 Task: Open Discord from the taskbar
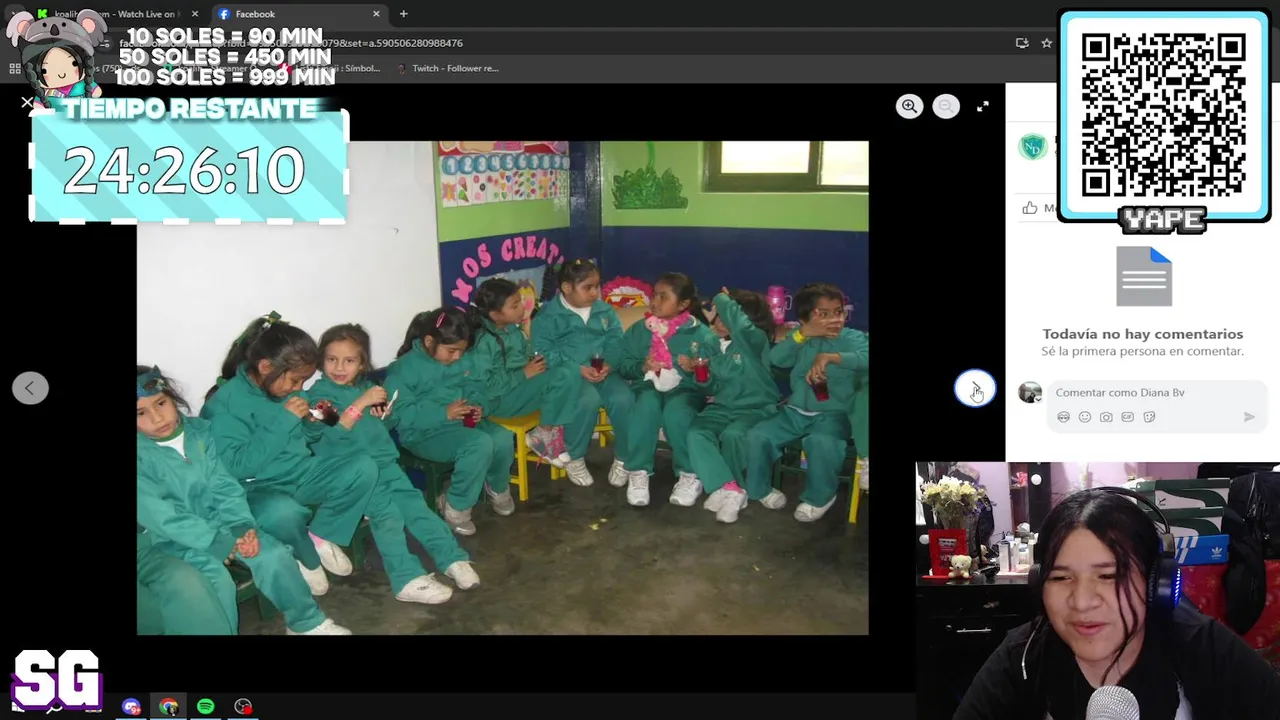[131, 707]
